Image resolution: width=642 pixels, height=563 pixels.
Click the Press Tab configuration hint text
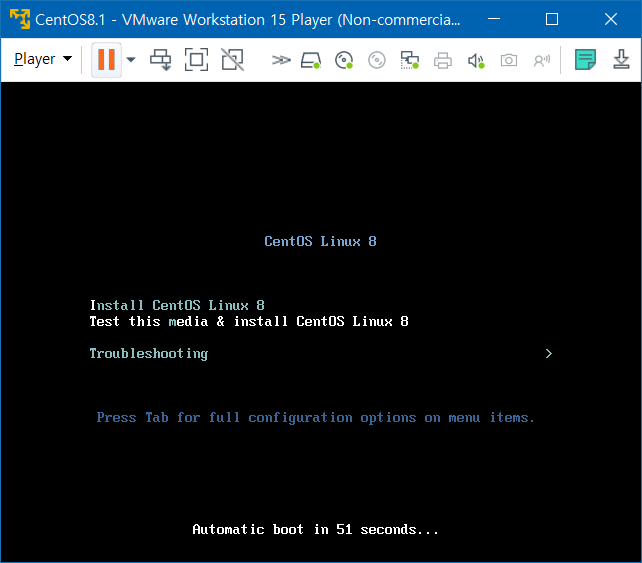315,418
